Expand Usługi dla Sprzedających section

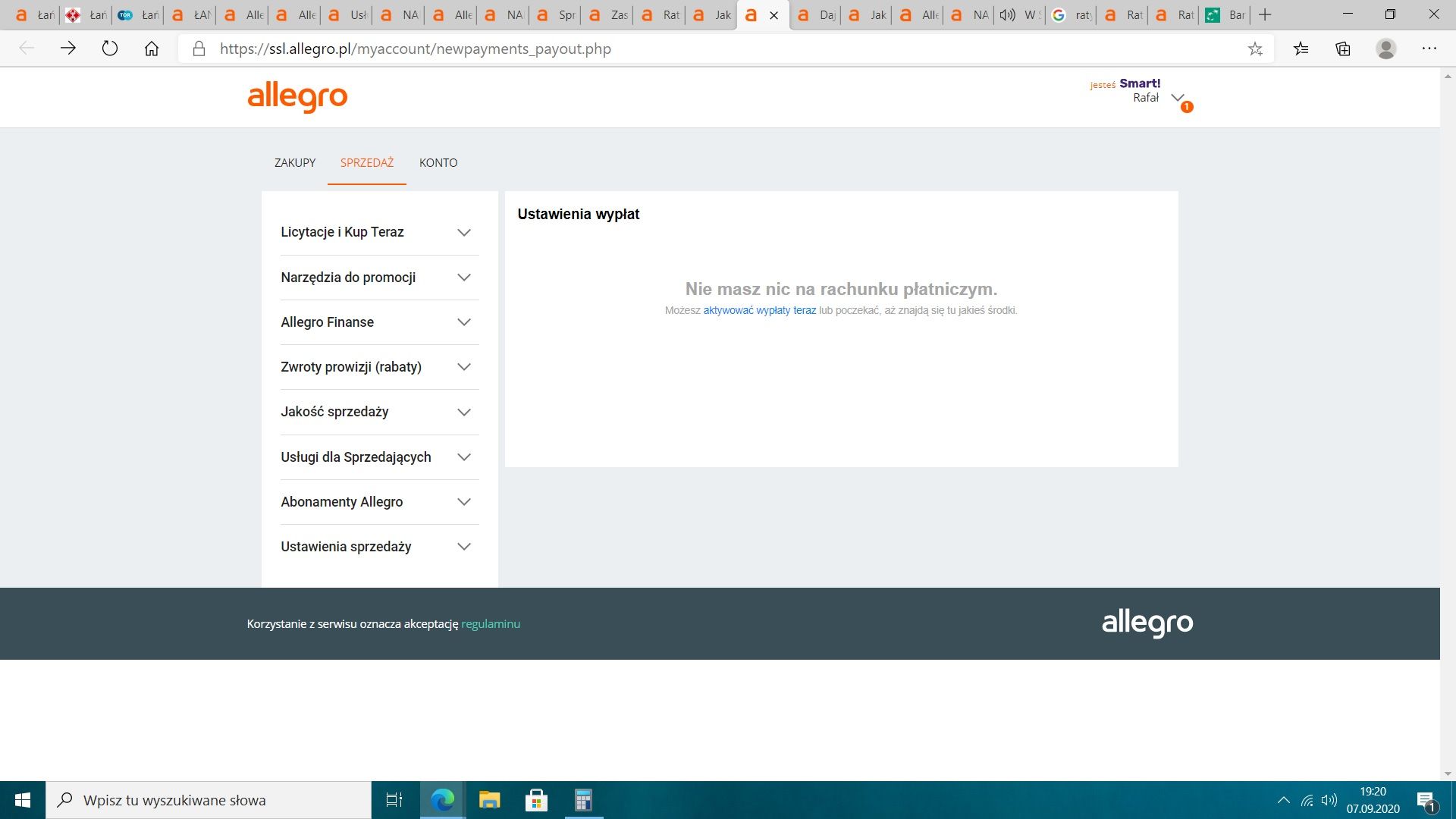click(x=380, y=457)
